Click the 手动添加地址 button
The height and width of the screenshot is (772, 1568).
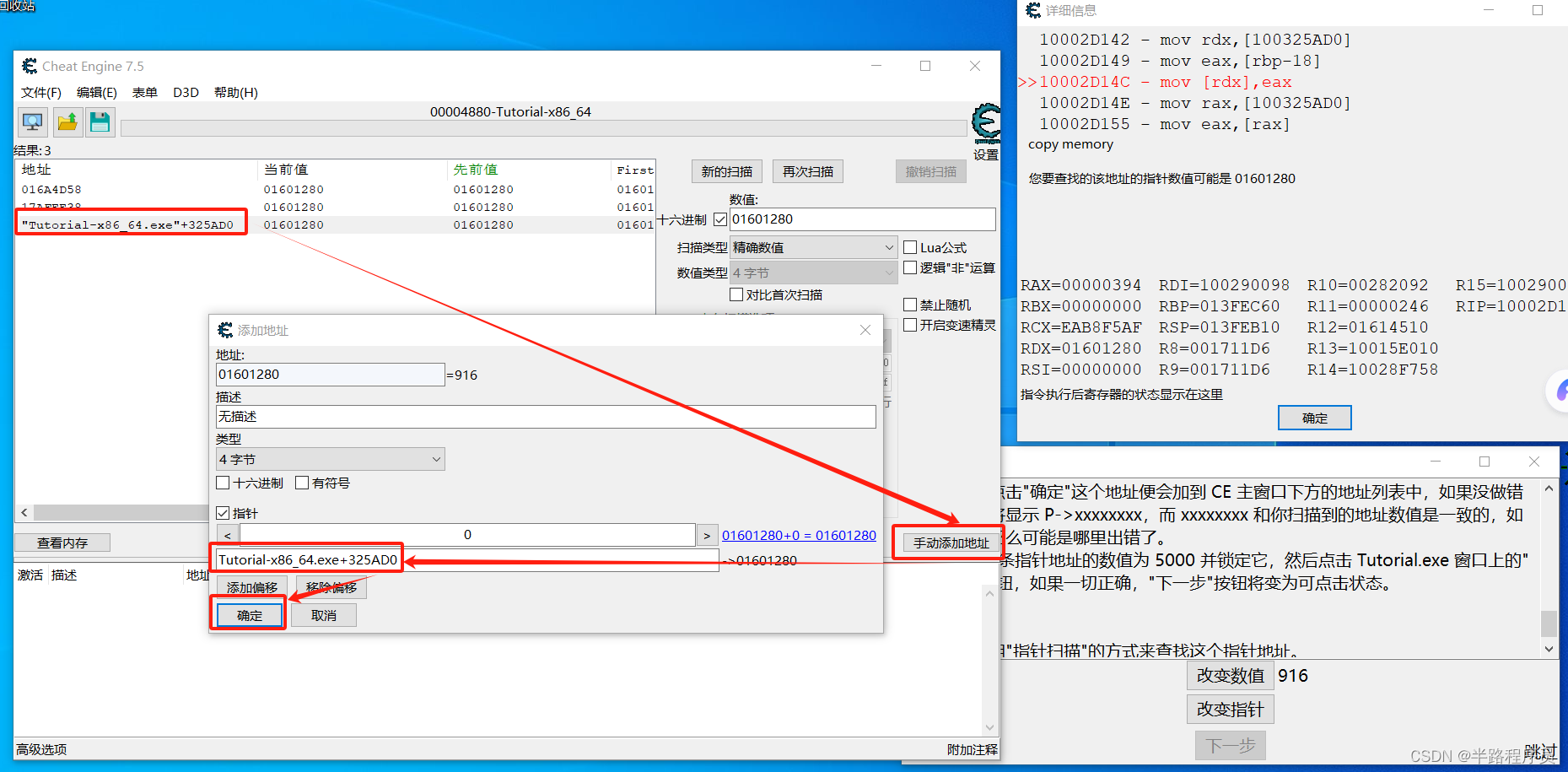(951, 543)
